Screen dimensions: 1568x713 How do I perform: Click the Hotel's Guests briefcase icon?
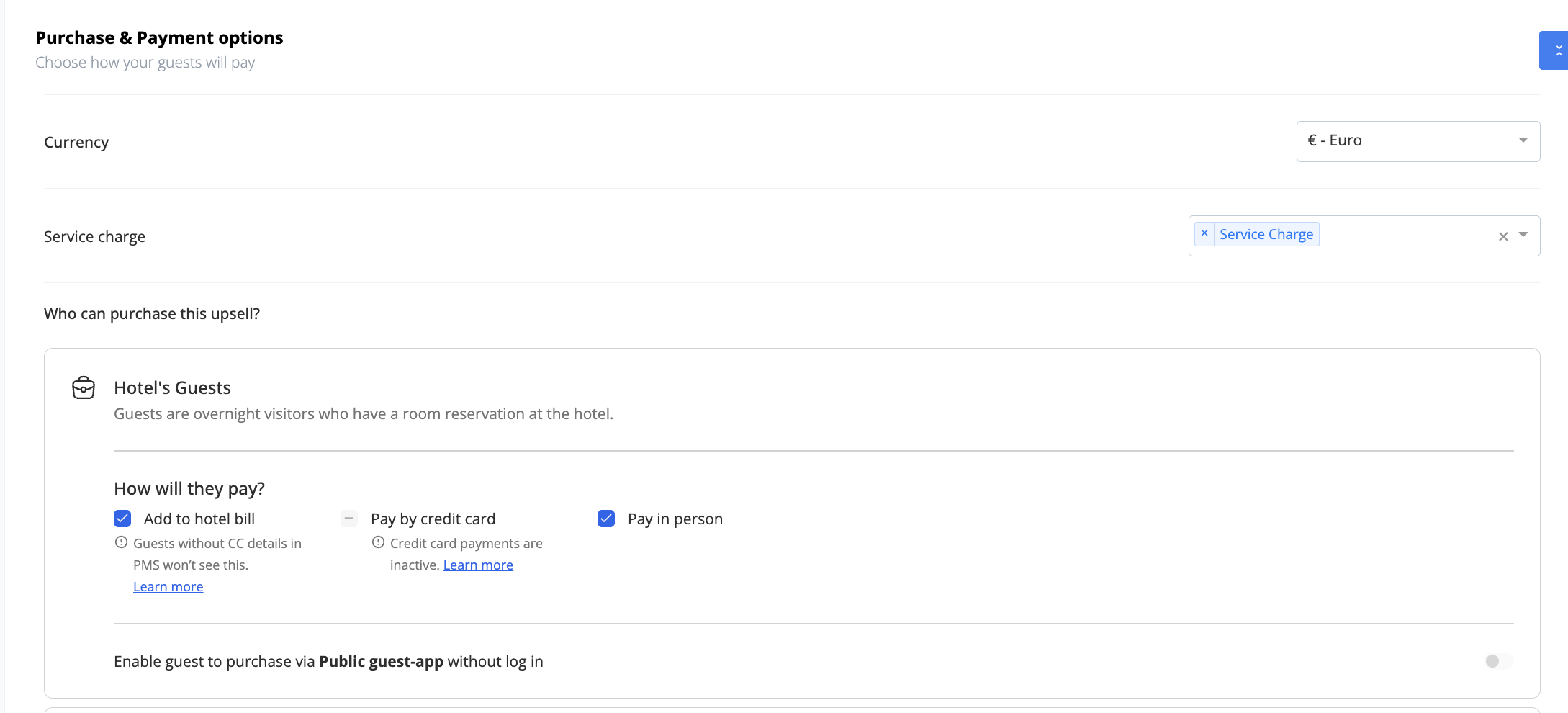[84, 387]
